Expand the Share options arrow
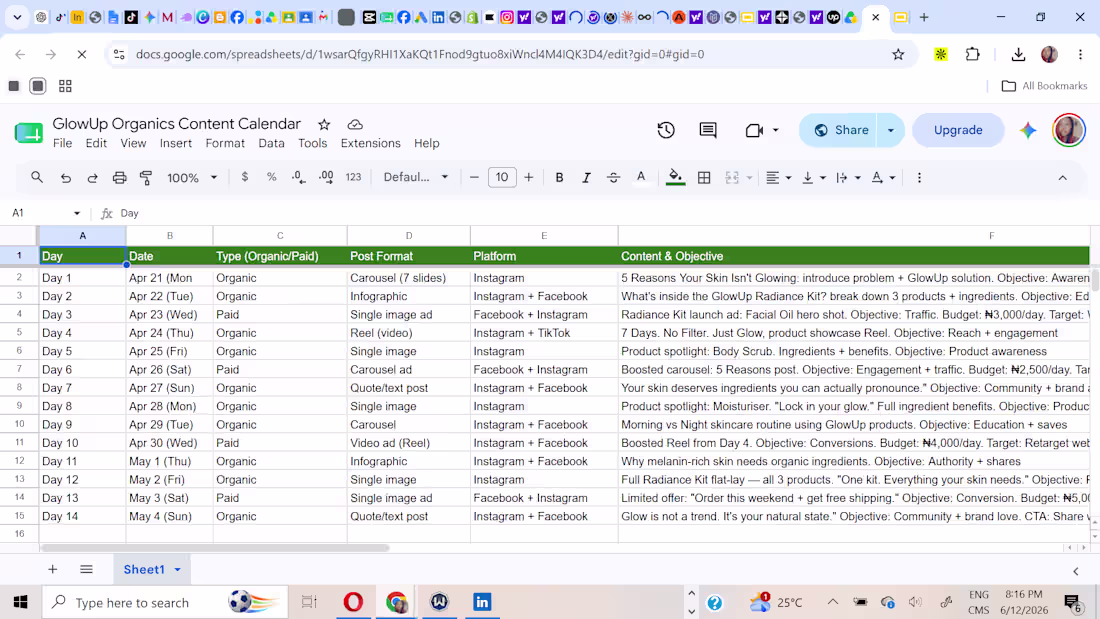This screenshot has height=619, width=1100. [x=891, y=130]
